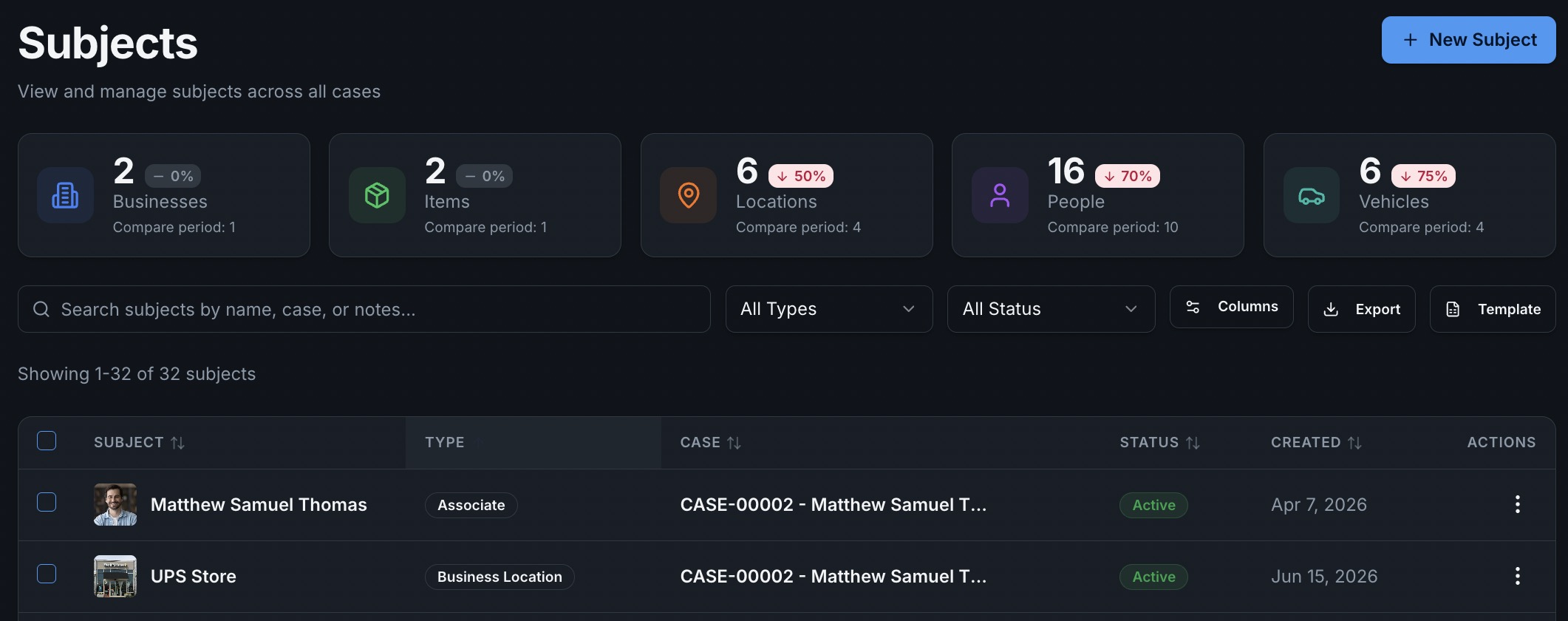Screen dimensions: 1568x621
Task: Click the 50% decrease badge on Locations
Action: pos(801,176)
